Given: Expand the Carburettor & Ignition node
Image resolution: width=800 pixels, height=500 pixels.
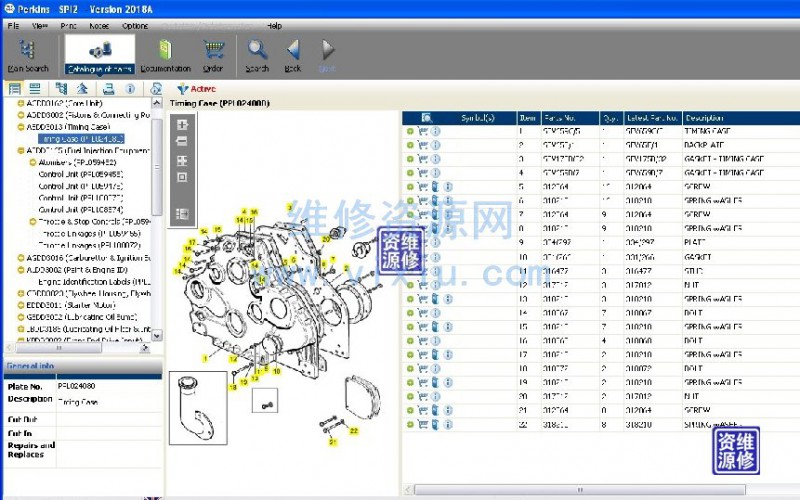Looking at the screenshot, I should coord(21,258).
